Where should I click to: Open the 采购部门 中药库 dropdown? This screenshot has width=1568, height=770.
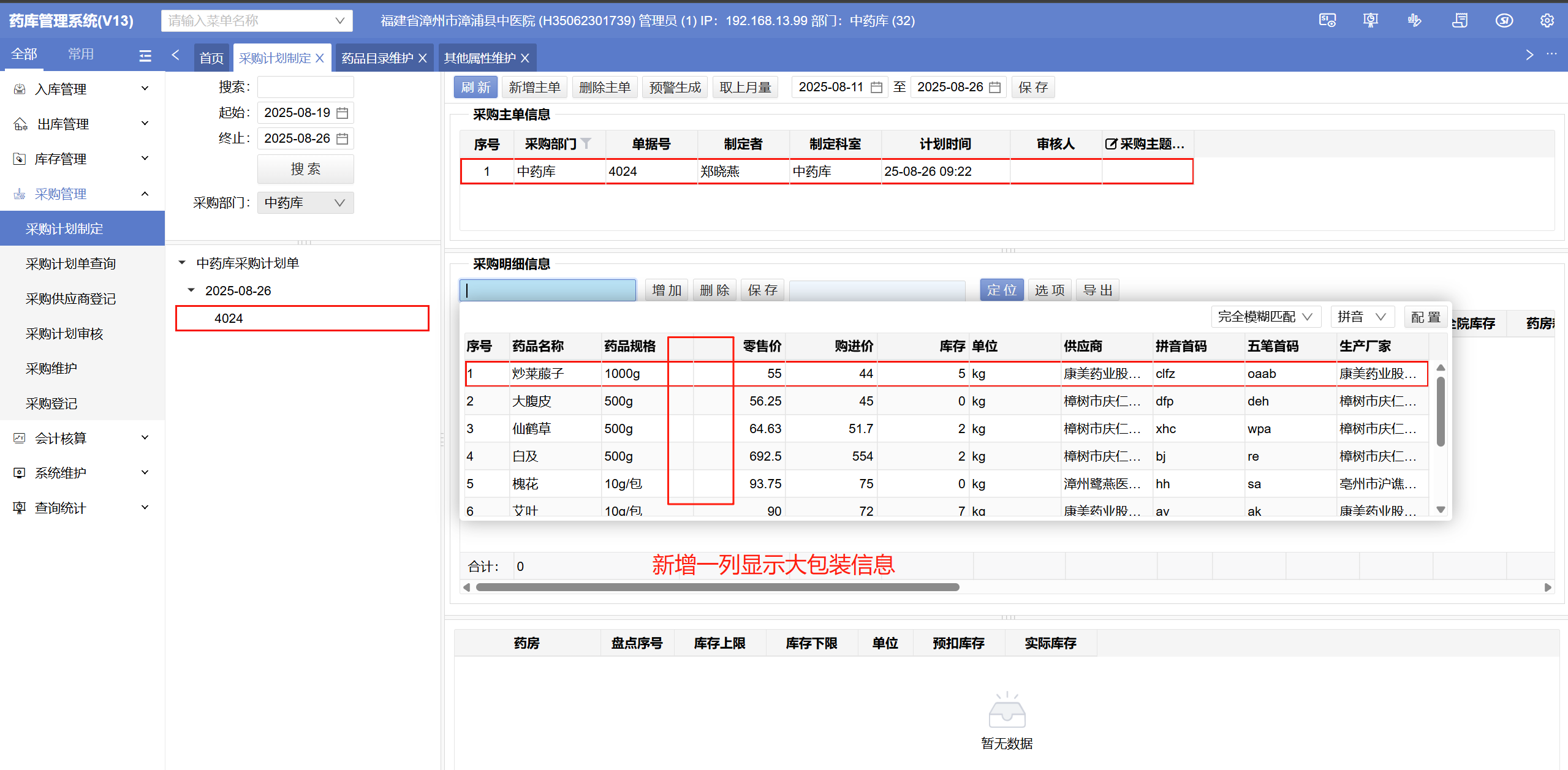(305, 203)
